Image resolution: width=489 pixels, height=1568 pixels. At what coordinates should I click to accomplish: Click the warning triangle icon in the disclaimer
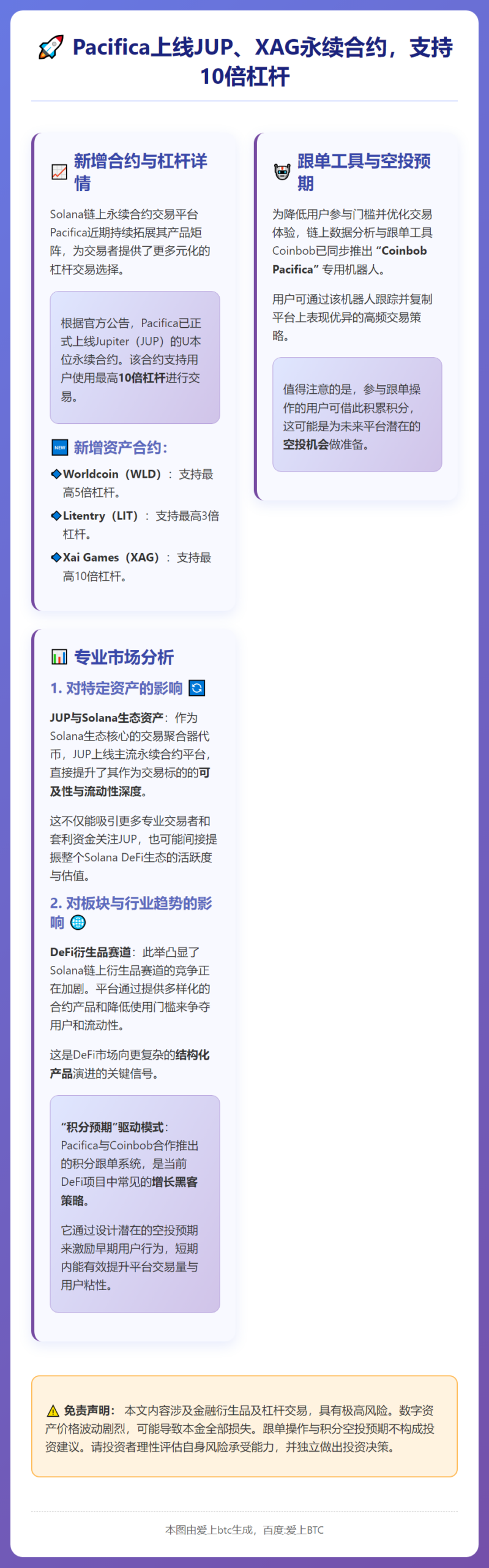pyautogui.click(x=53, y=1411)
